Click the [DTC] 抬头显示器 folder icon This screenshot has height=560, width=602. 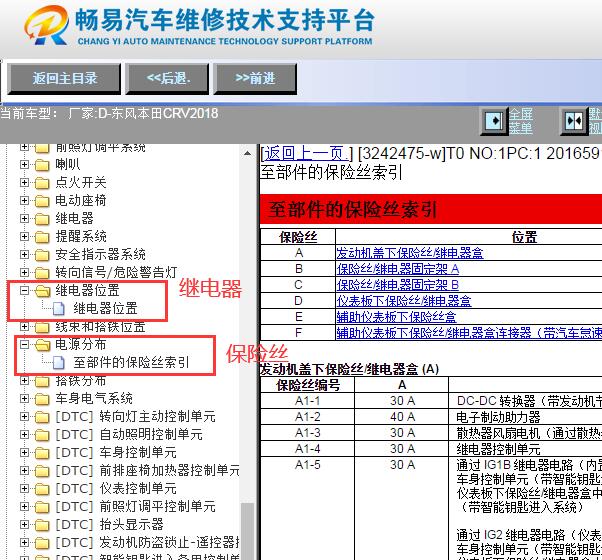[42, 525]
